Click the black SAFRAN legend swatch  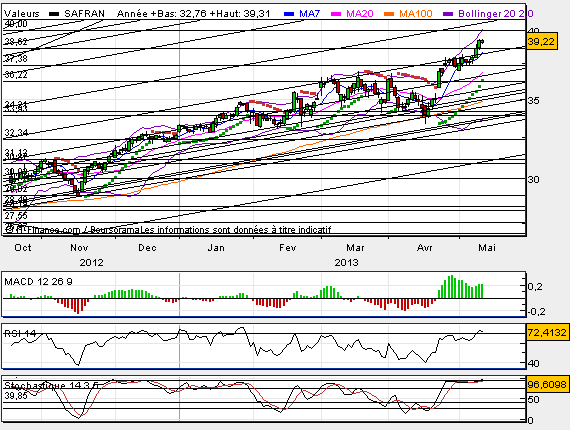pos(55,14)
